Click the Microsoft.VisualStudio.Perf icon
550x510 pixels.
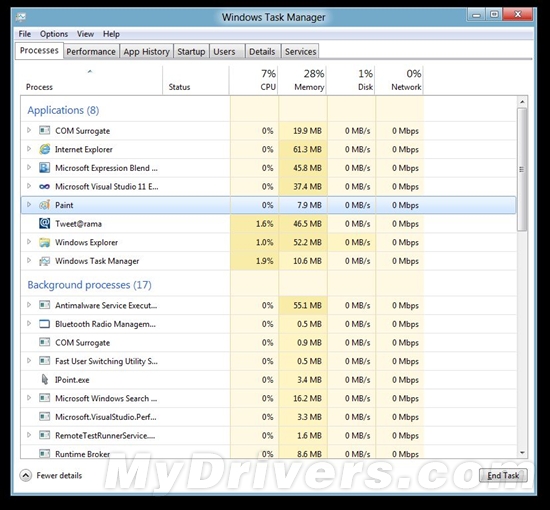pos(45,417)
